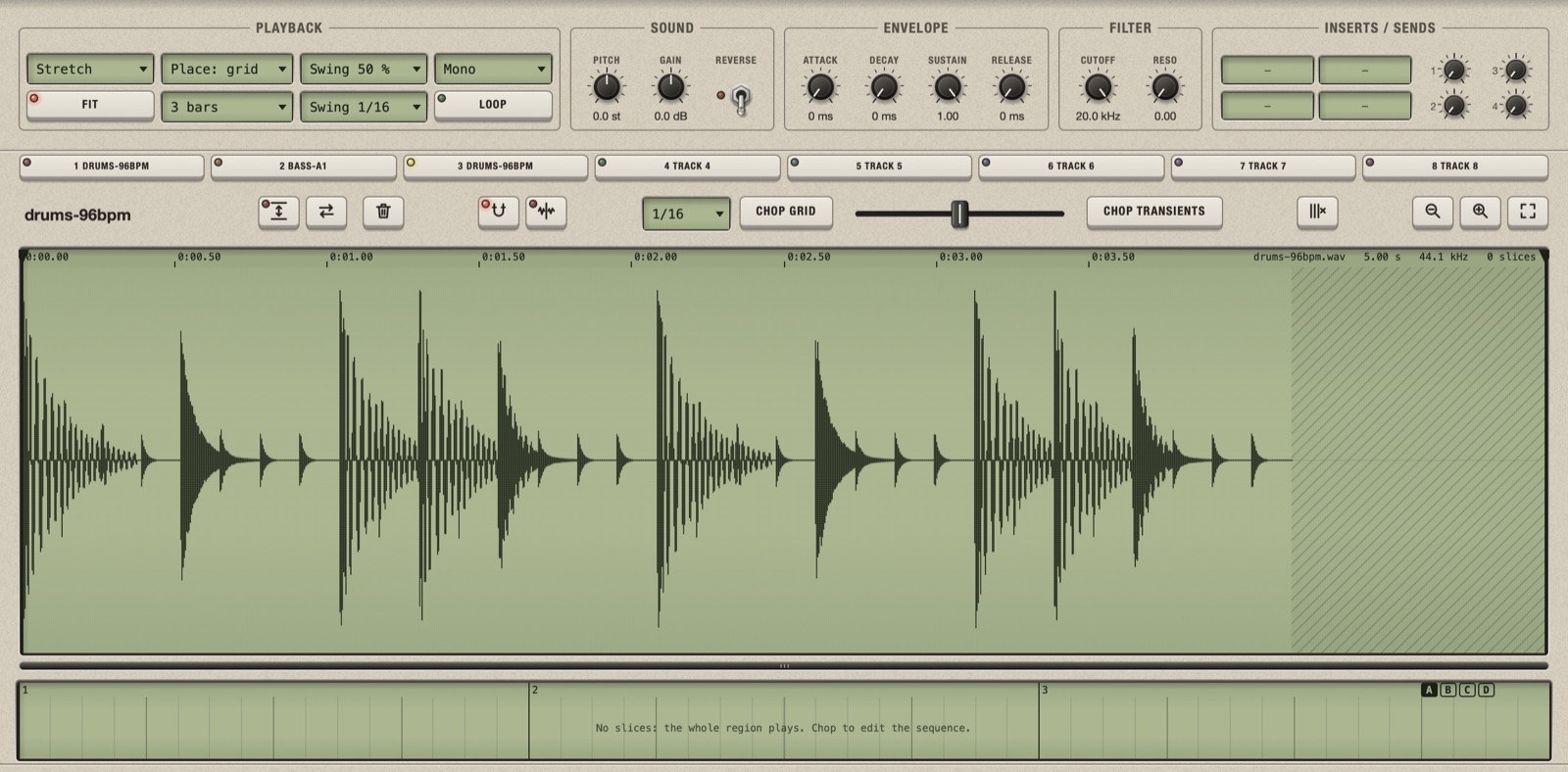
Task: Select pattern D in the sequencer
Action: pos(1487,690)
